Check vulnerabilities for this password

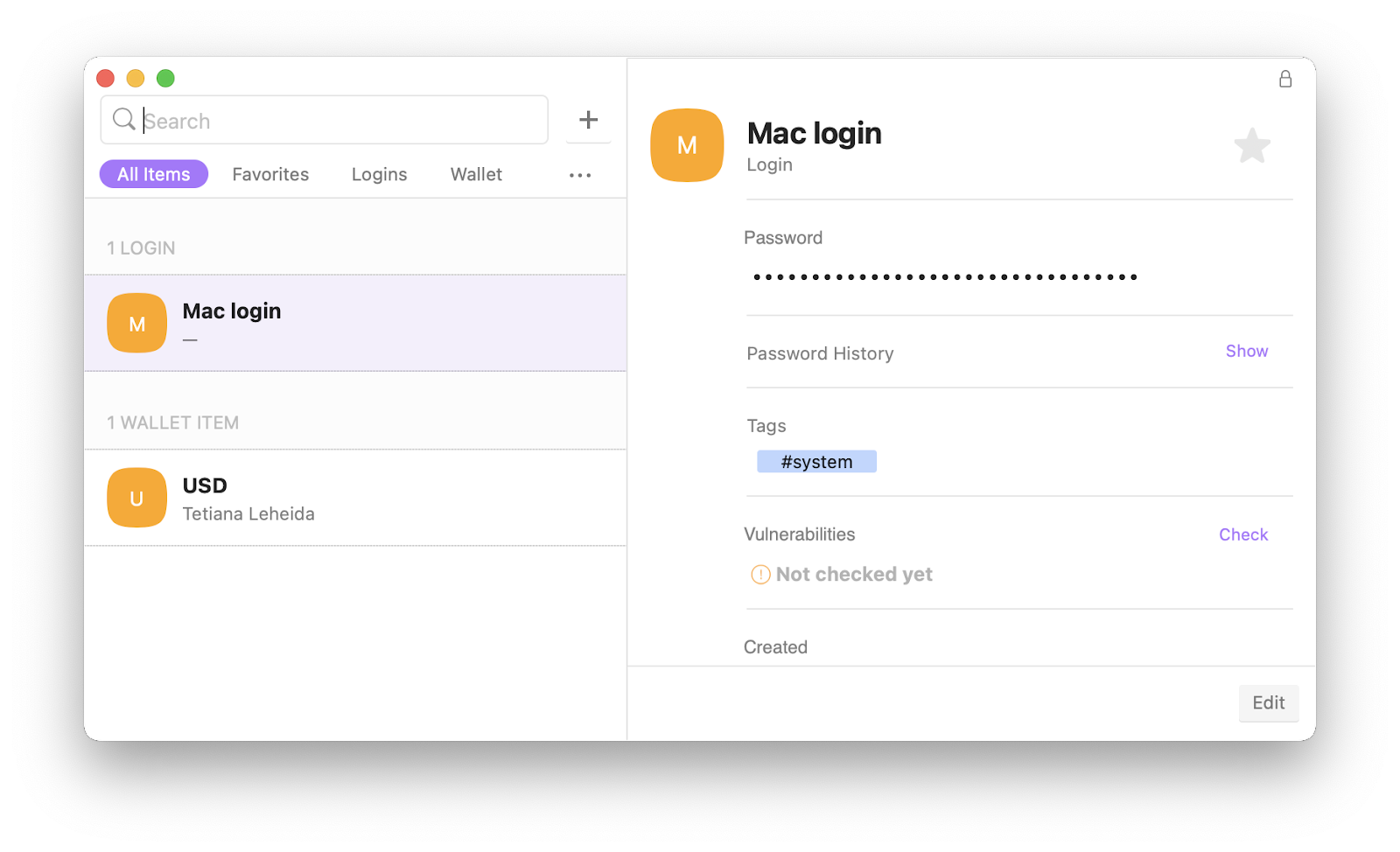pos(1242,534)
